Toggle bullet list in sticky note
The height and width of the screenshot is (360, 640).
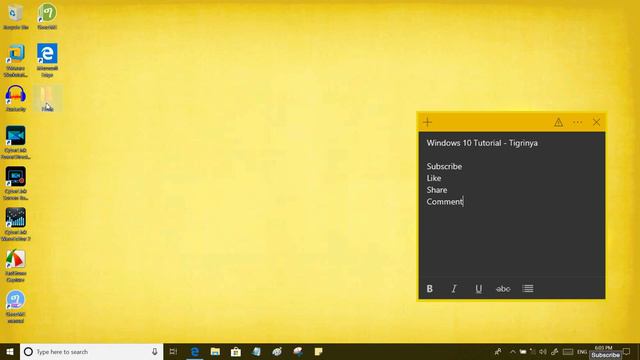coord(528,289)
